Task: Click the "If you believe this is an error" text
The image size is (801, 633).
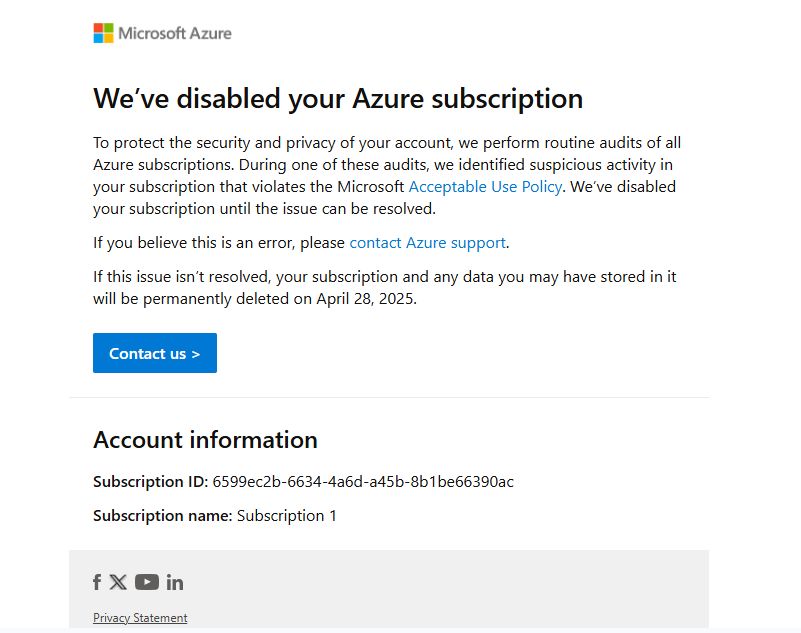Action: (194, 243)
